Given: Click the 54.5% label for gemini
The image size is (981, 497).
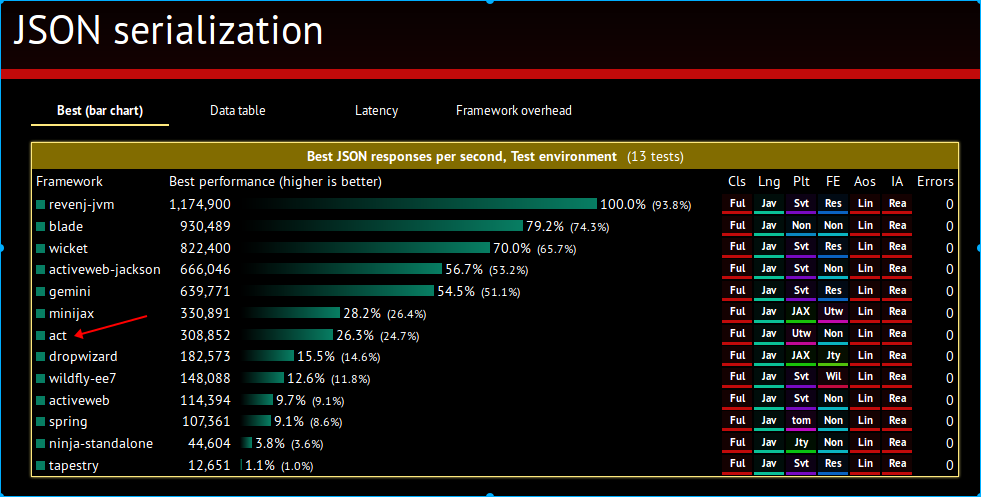Looking at the screenshot, I should coord(456,292).
